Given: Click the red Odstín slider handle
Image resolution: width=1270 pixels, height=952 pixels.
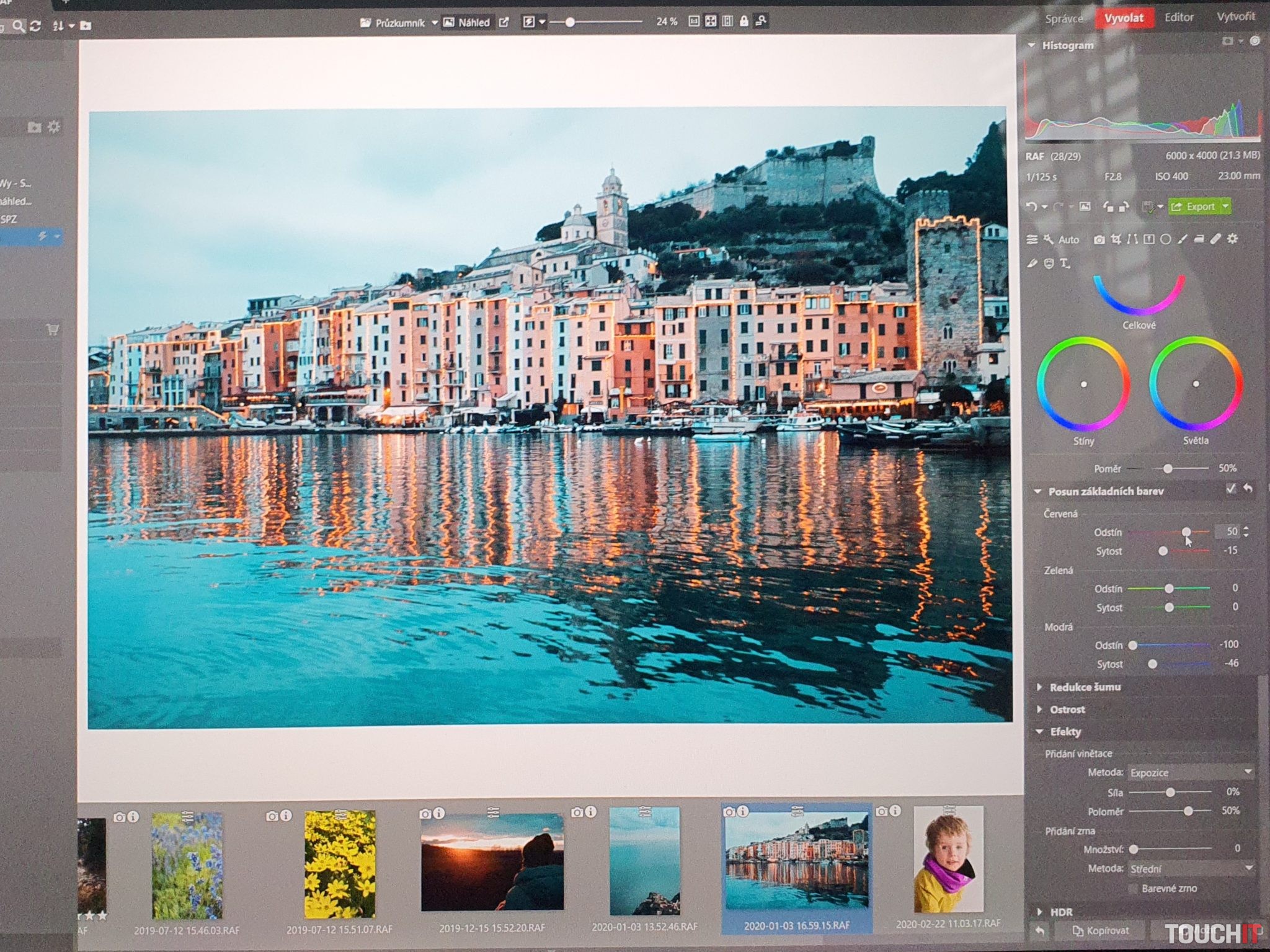Looking at the screenshot, I should click(1186, 532).
